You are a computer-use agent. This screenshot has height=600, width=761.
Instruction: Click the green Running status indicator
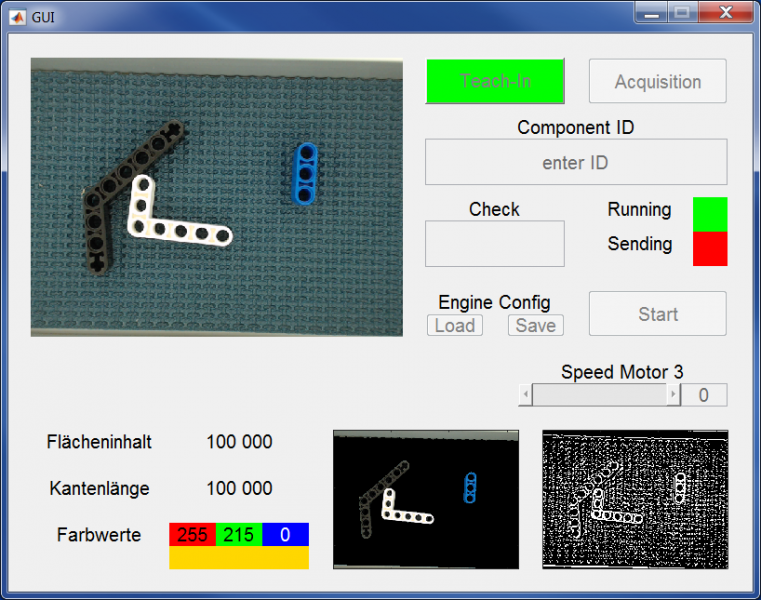709,214
